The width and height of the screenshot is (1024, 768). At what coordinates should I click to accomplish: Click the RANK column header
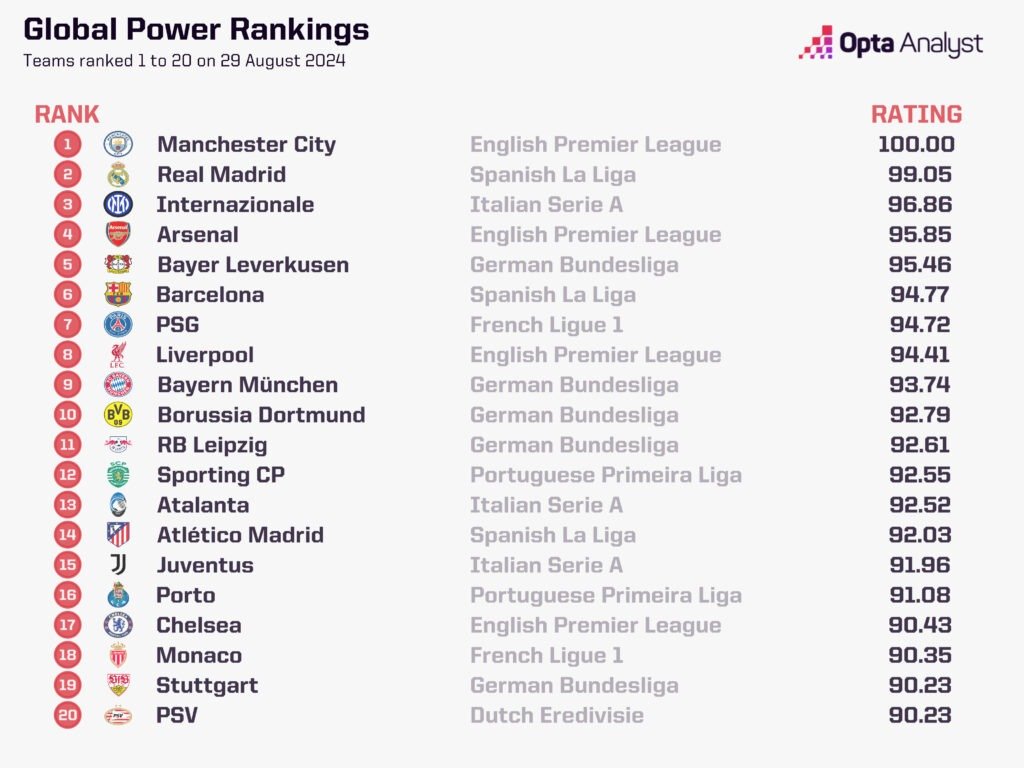pyautogui.click(x=67, y=114)
